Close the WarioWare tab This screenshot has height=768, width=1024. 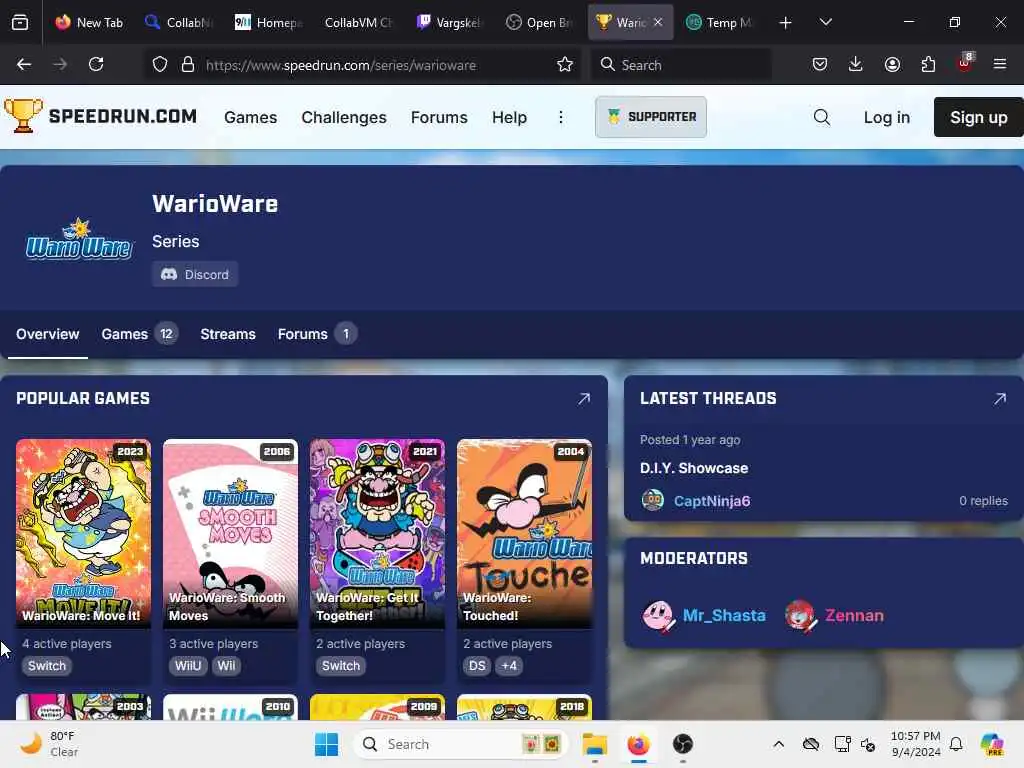[658, 22]
